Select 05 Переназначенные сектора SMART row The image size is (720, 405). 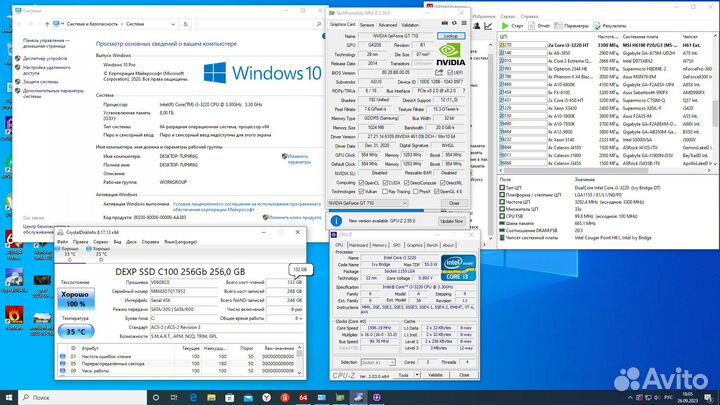click(177, 364)
